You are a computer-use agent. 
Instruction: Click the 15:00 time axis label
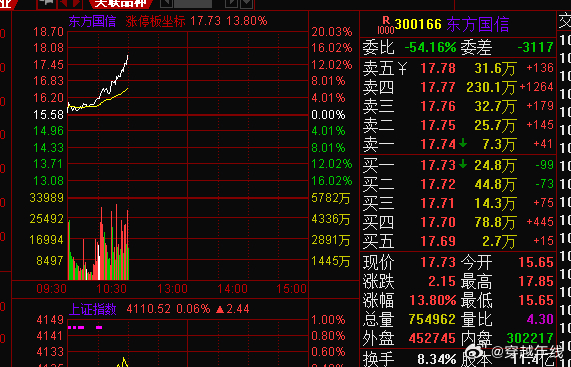(291, 289)
